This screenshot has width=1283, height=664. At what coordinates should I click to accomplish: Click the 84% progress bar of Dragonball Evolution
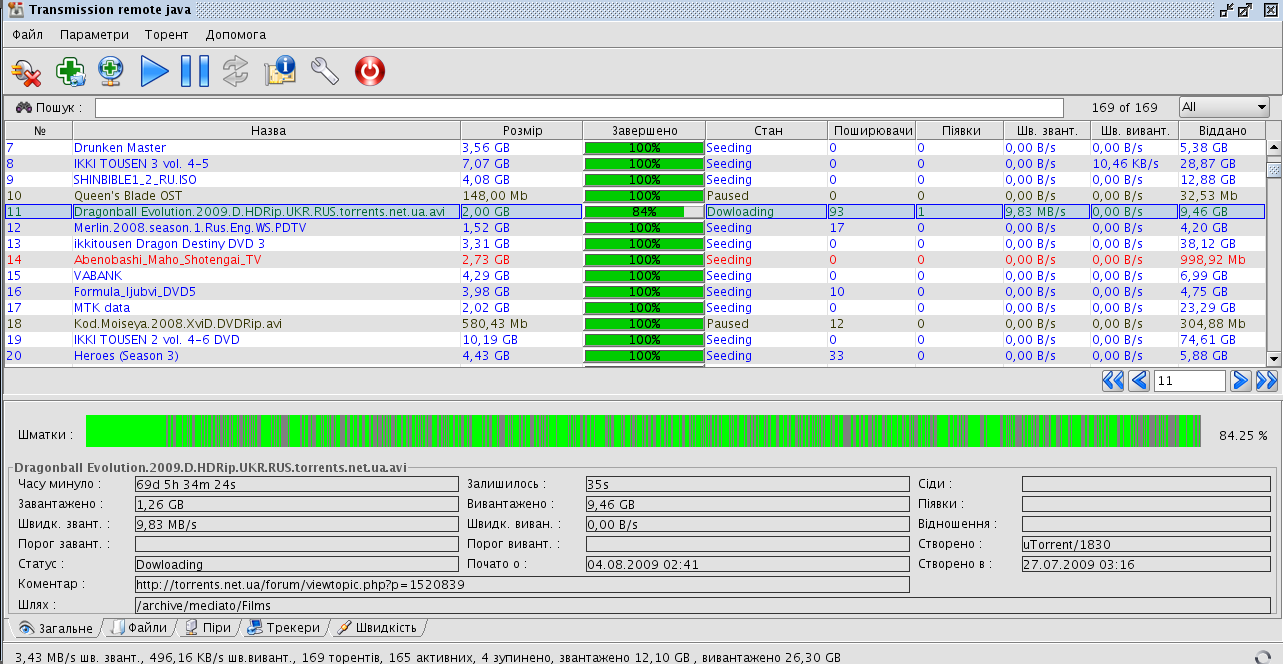click(644, 212)
